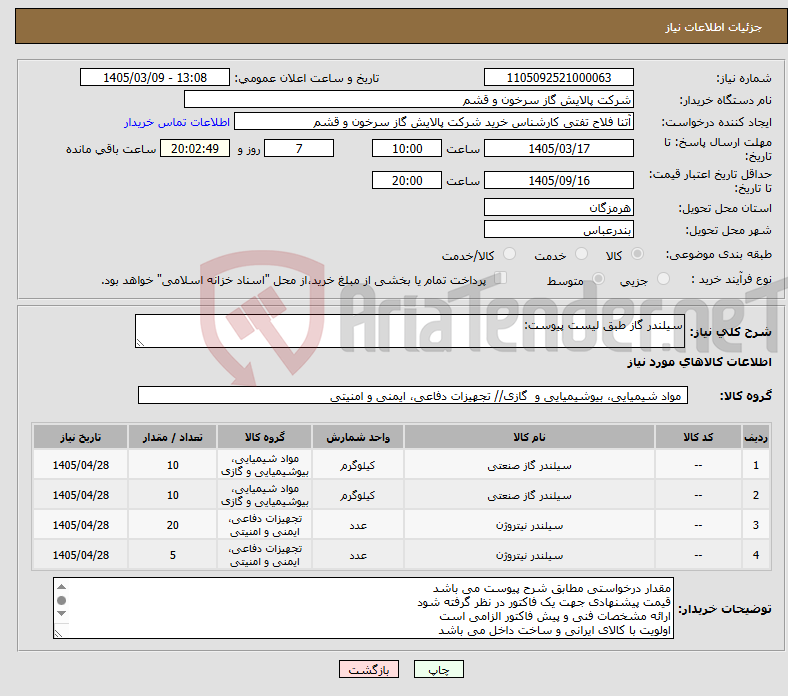Screen dimensions: 788x696
Task: Click the تاریخ نیاز column header
Action: click(x=80, y=437)
